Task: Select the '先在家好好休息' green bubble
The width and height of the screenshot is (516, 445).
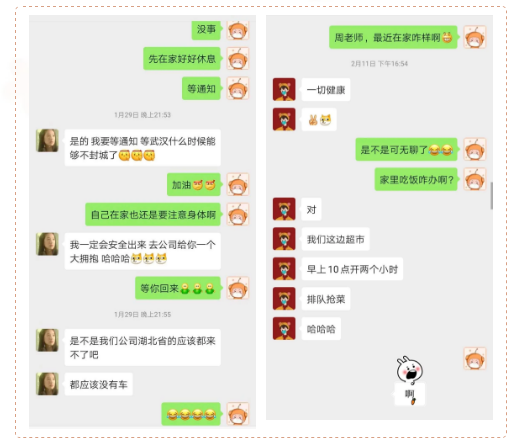Action: [182, 59]
